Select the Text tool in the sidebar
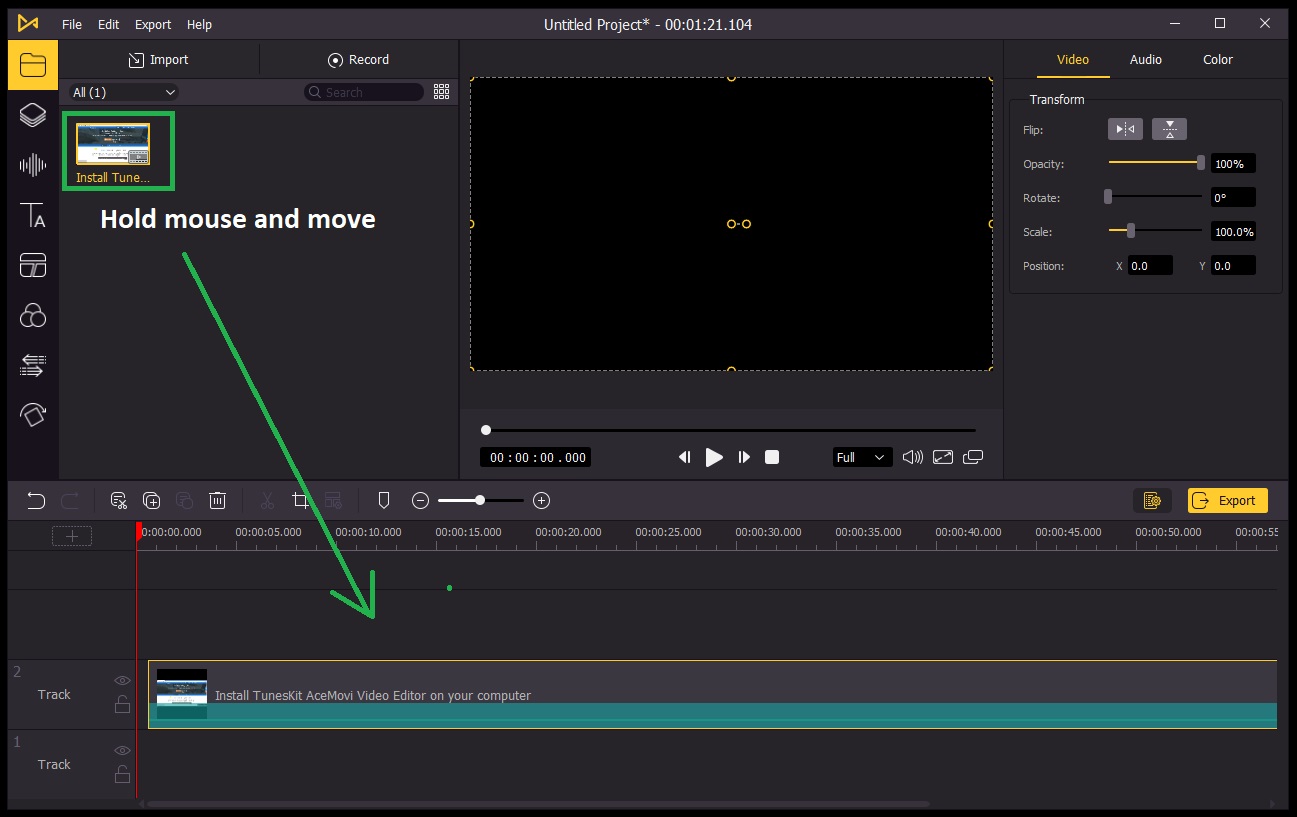 point(33,216)
